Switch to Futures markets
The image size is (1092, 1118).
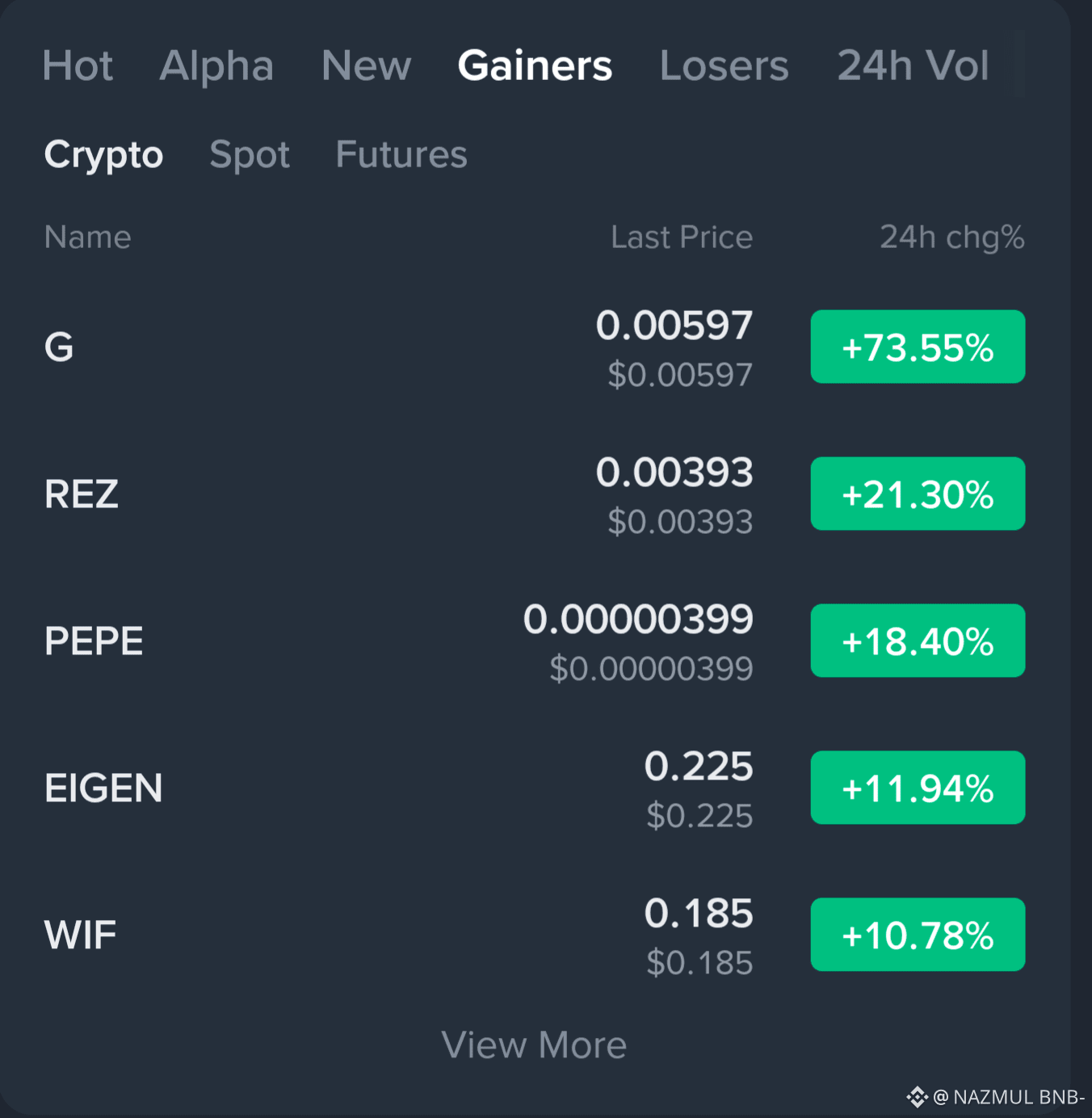point(401,154)
